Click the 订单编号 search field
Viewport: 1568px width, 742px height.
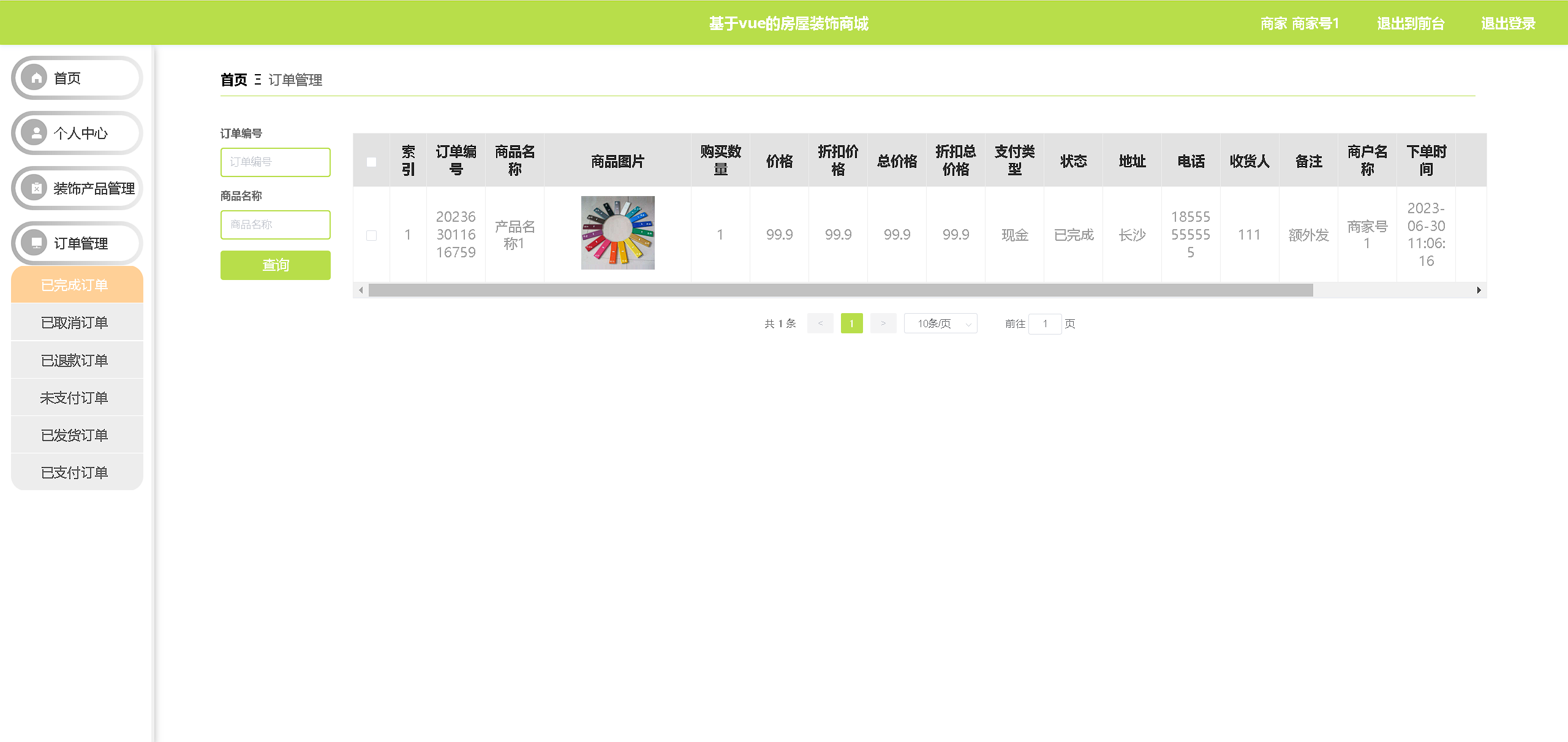[x=276, y=162]
